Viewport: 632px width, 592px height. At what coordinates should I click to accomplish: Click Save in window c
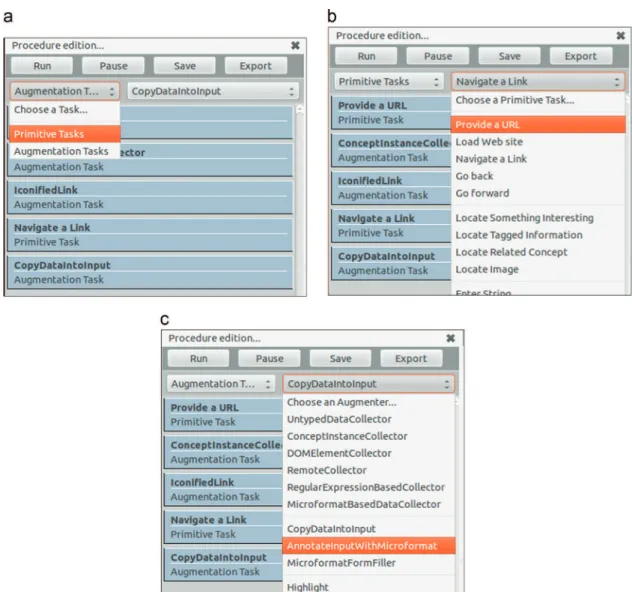tap(340, 358)
